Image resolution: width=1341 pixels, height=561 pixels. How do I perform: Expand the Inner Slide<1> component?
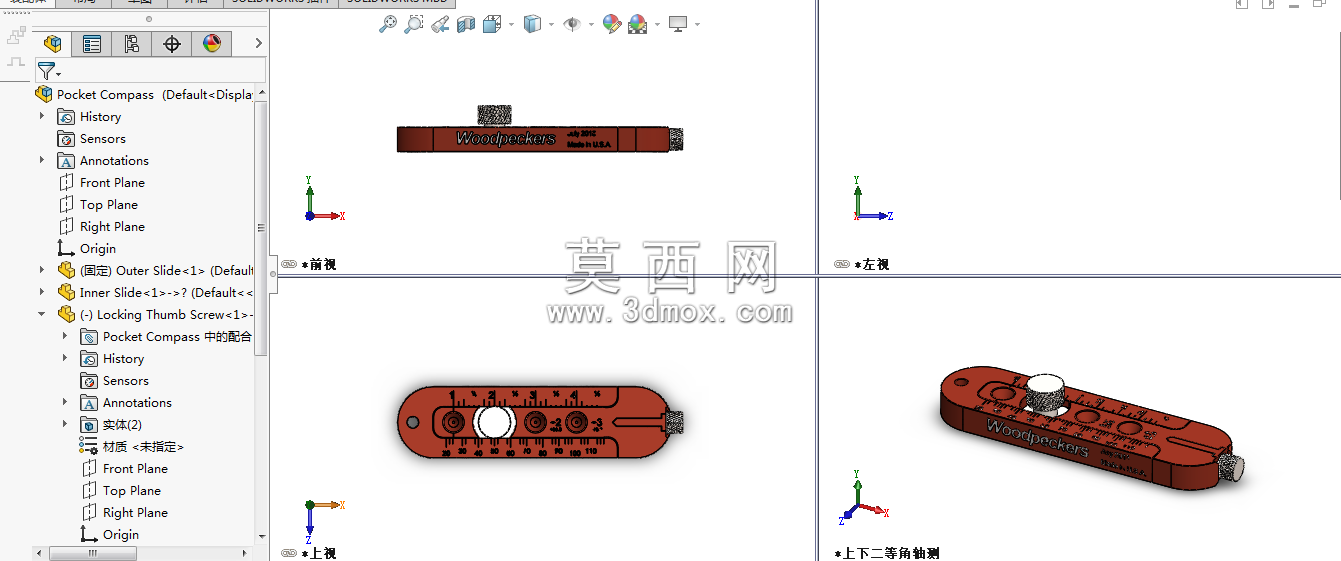click(42, 292)
